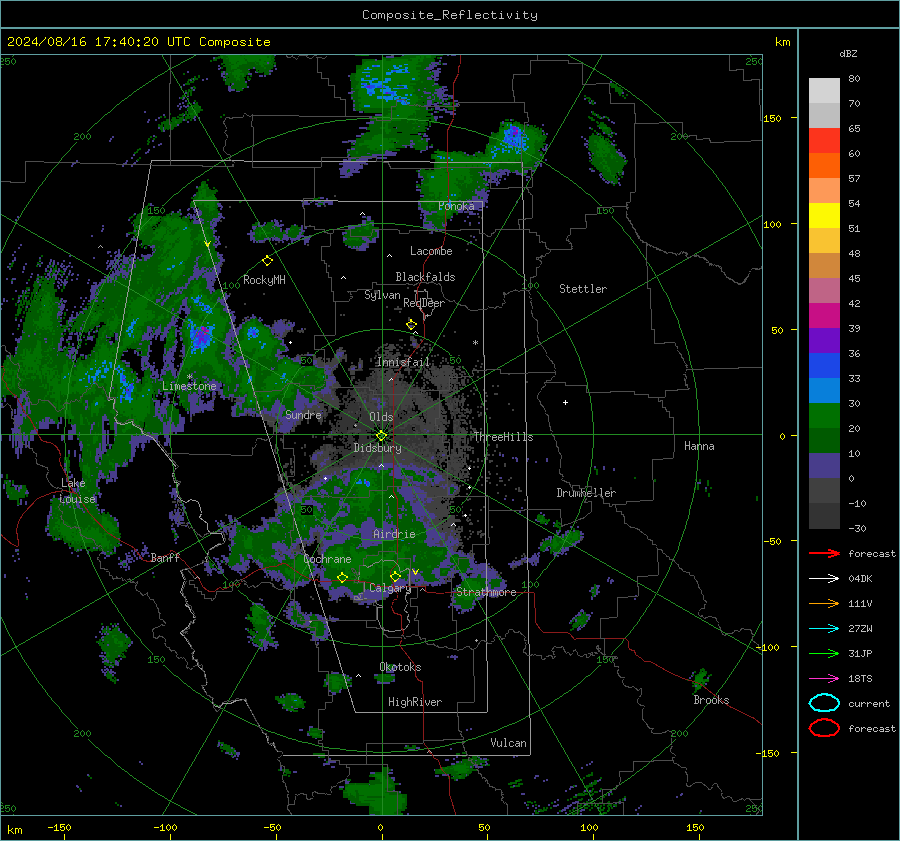900x841 pixels.
Task: Click the Vulcan city label
Action: 508,743
